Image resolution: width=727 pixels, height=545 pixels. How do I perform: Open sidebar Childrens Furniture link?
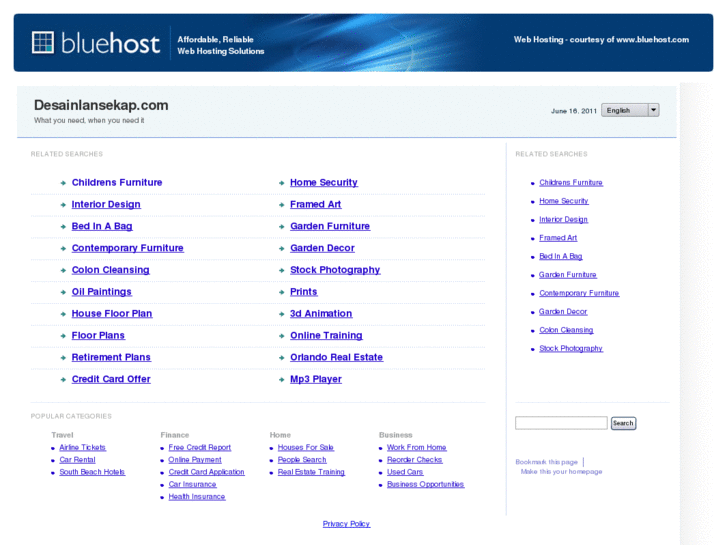(571, 182)
